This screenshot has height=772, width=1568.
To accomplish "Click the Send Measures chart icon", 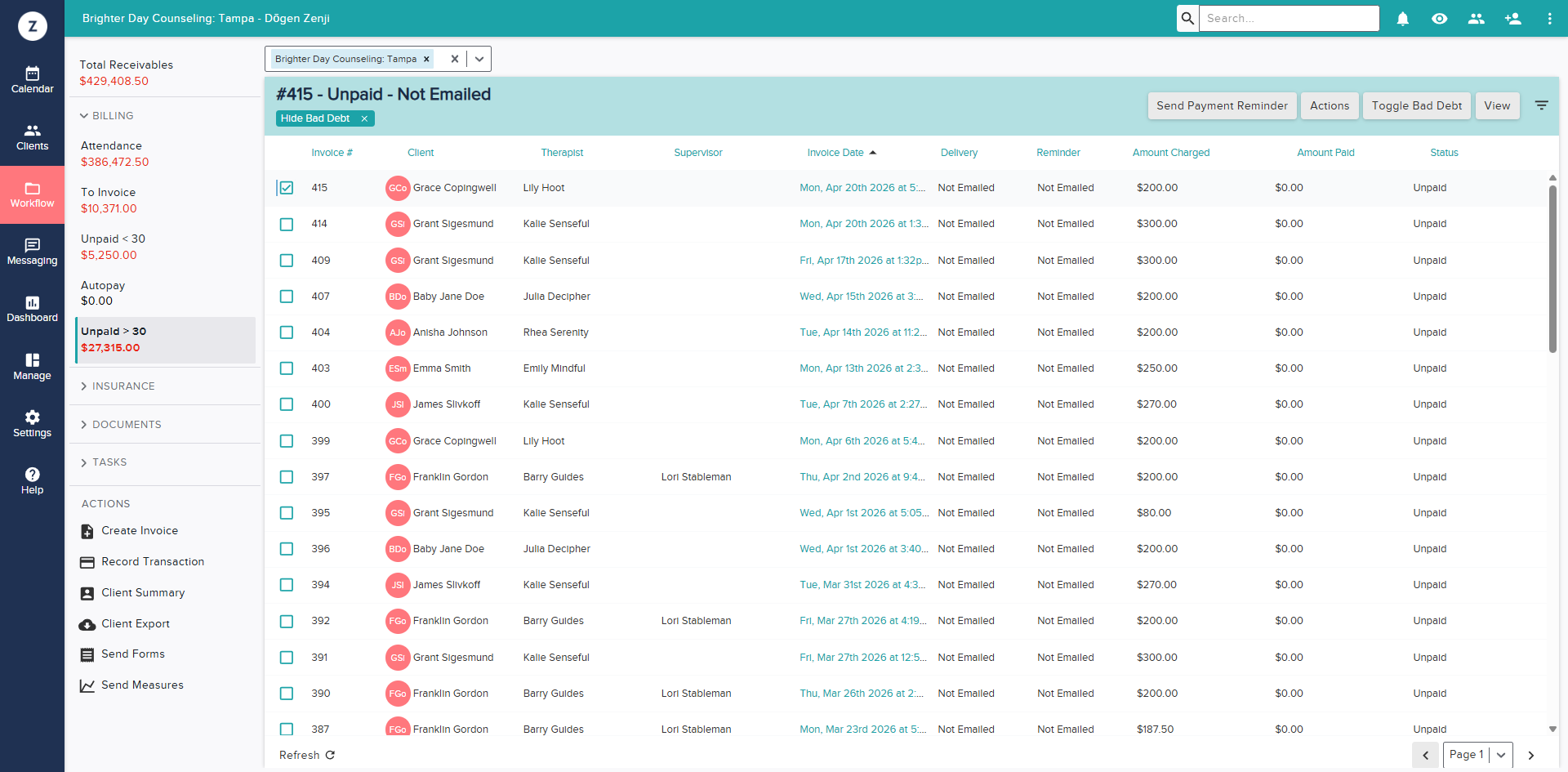I will pyautogui.click(x=87, y=685).
